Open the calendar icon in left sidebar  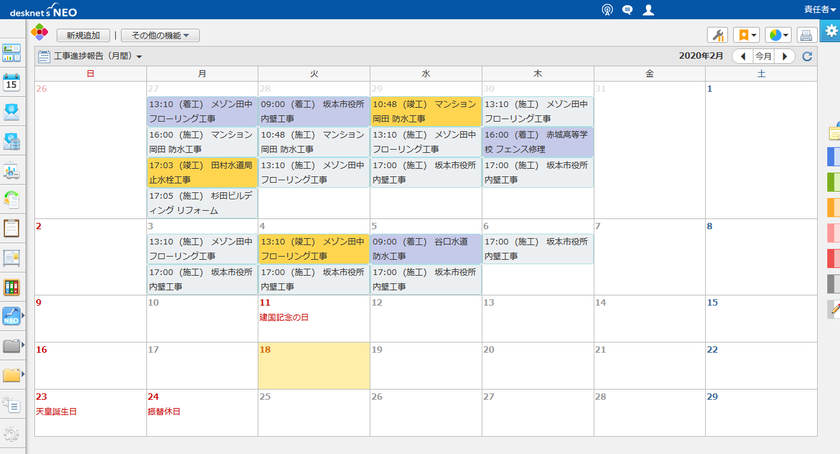tap(12, 82)
